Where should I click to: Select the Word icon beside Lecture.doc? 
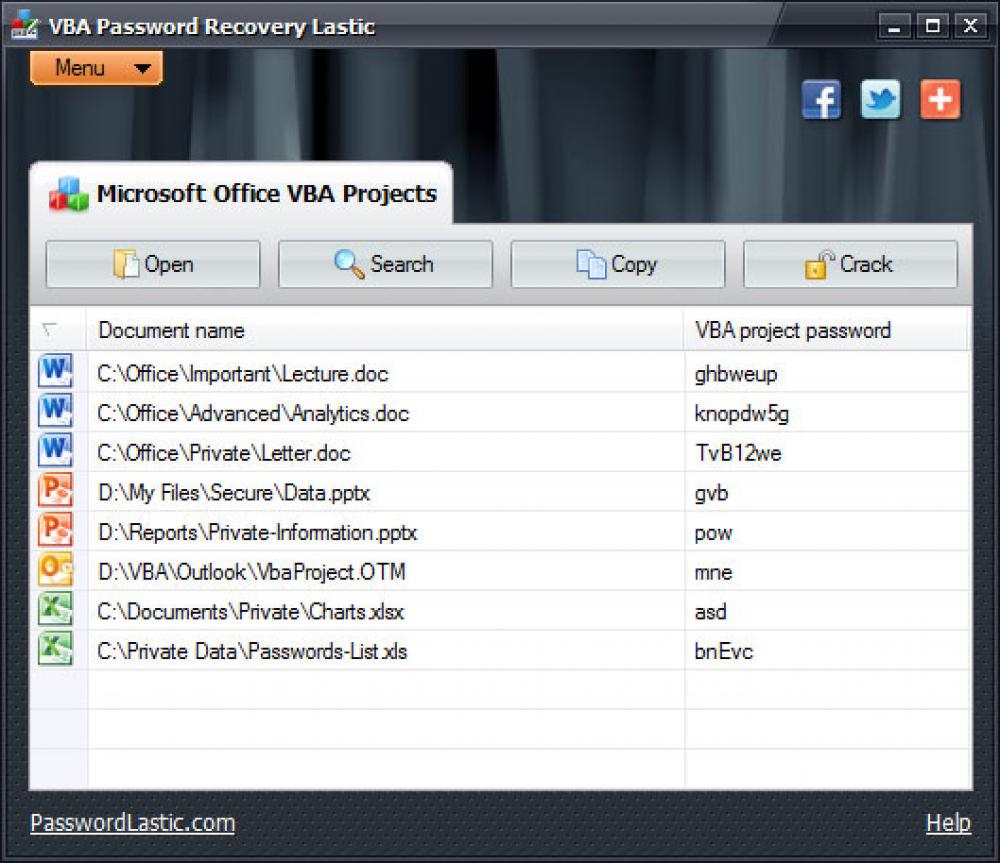click(55, 371)
